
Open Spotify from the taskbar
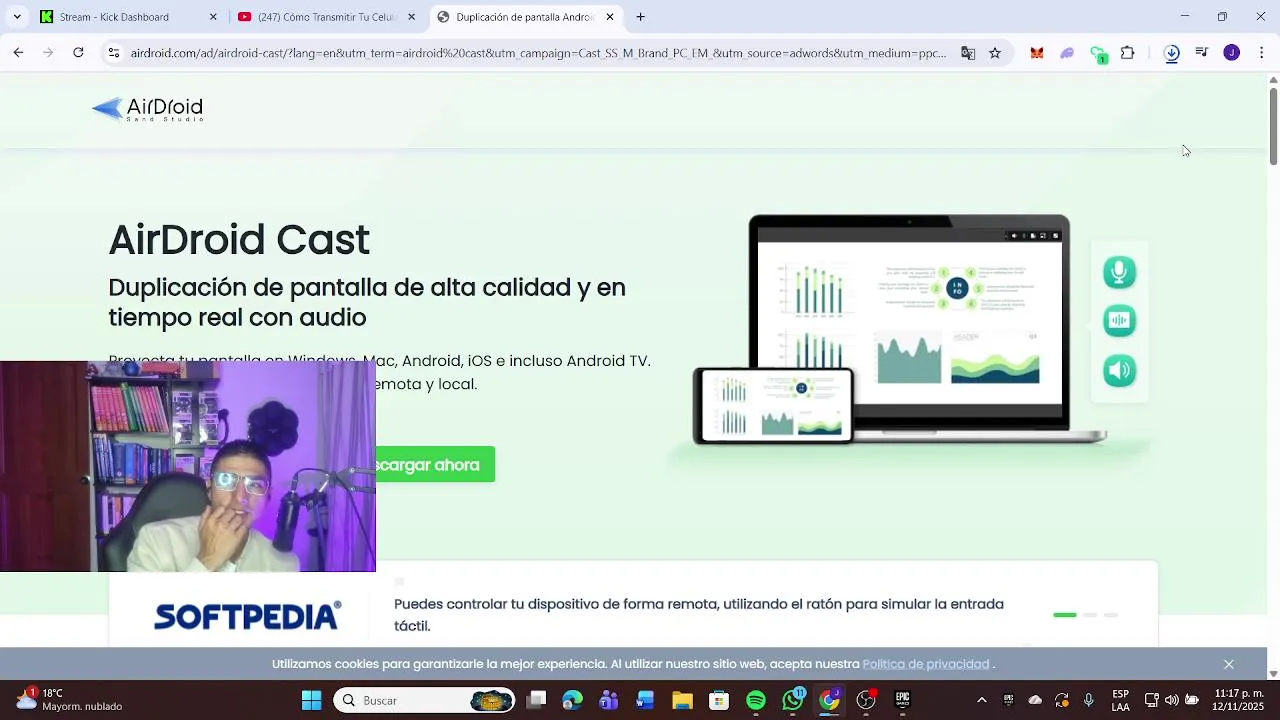coord(756,700)
